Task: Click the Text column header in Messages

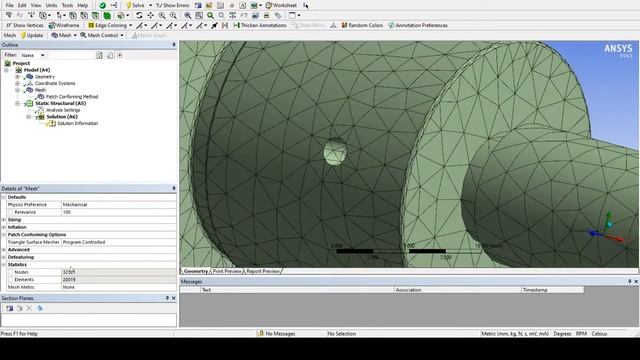Action: tap(297, 289)
